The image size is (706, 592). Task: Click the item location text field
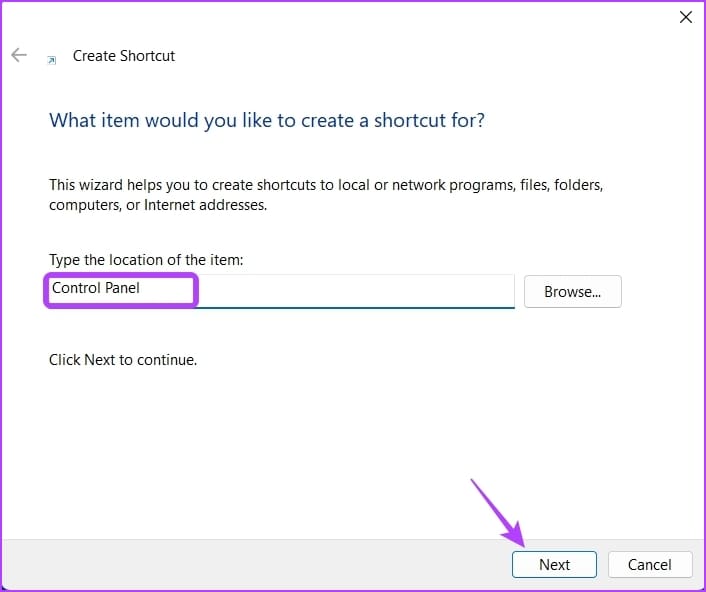tap(281, 291)
